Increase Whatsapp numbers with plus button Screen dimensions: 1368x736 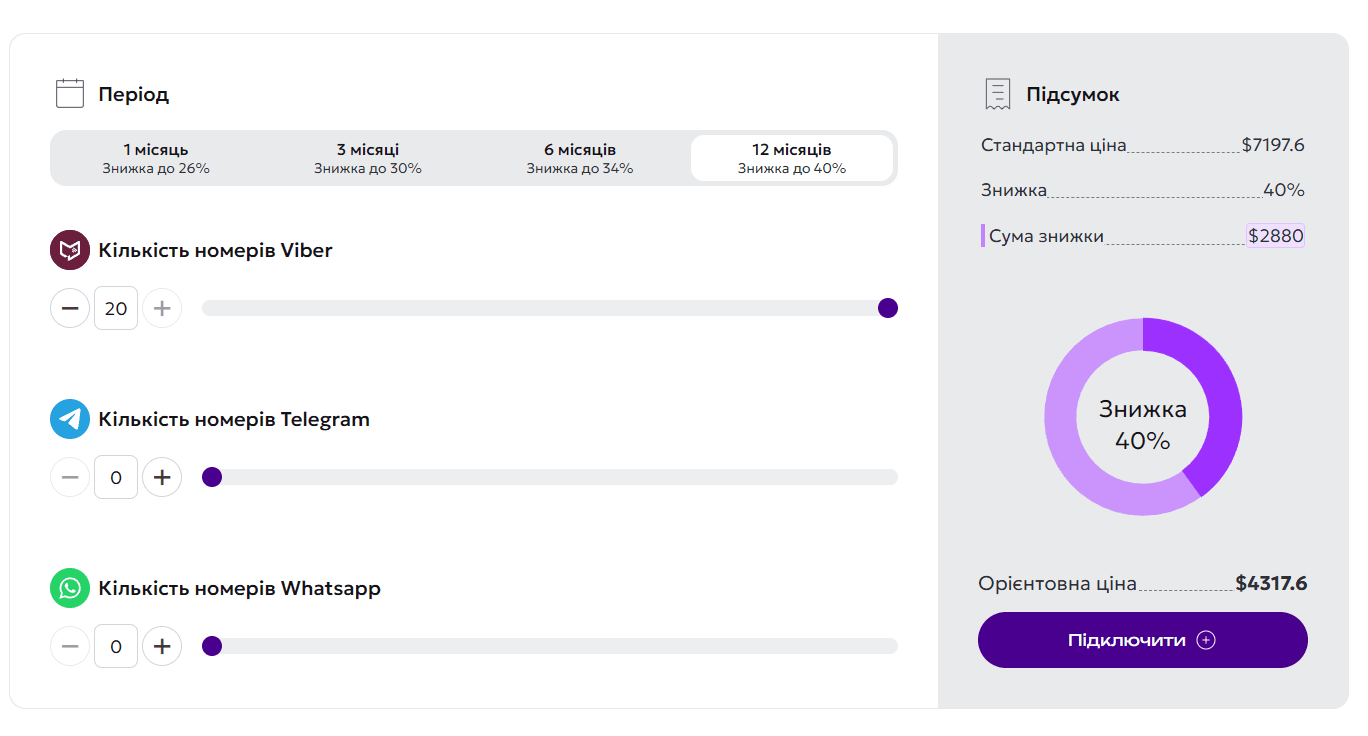[162, 646]
